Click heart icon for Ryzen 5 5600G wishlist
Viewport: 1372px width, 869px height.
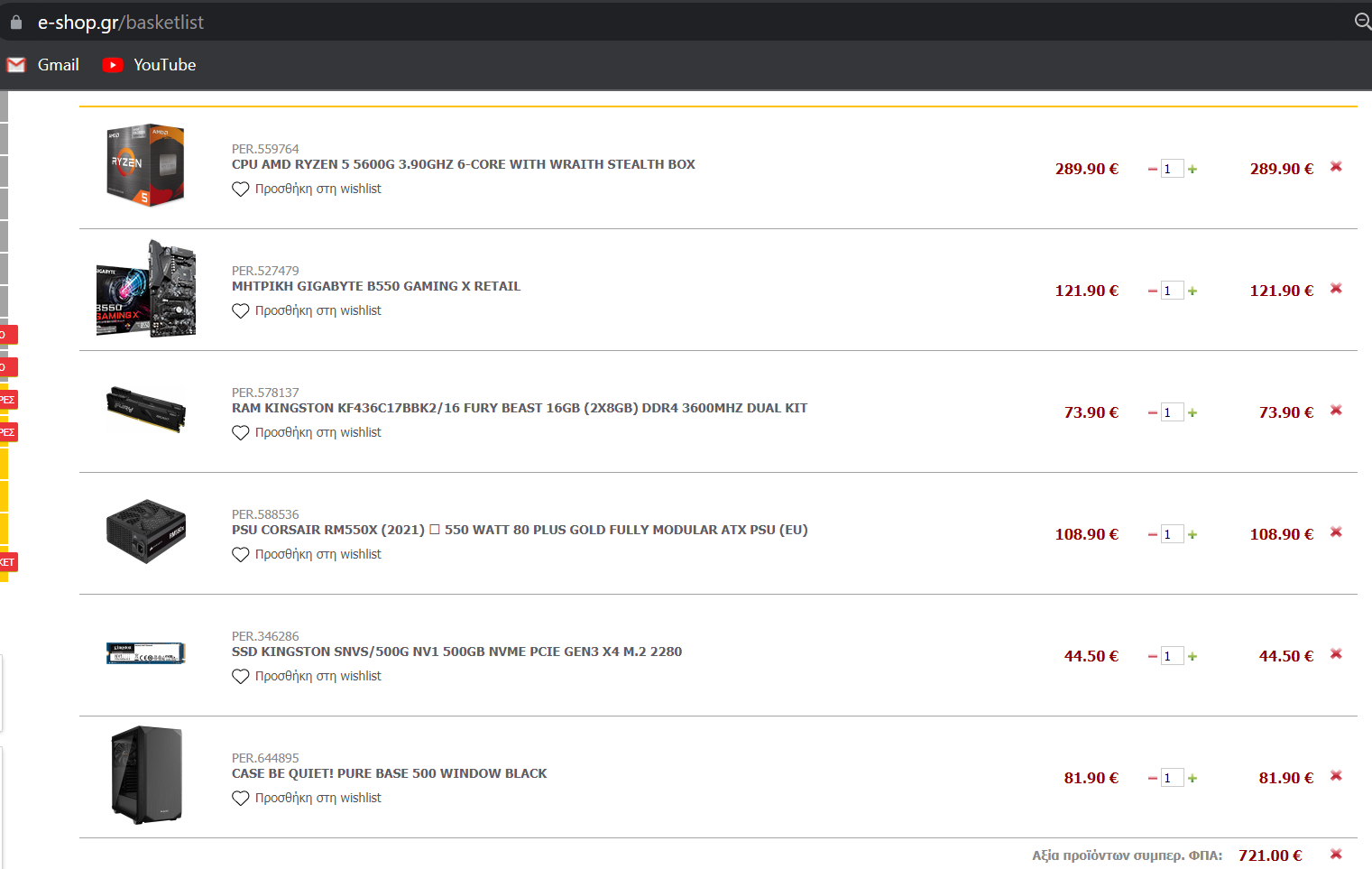coord(240,190)
